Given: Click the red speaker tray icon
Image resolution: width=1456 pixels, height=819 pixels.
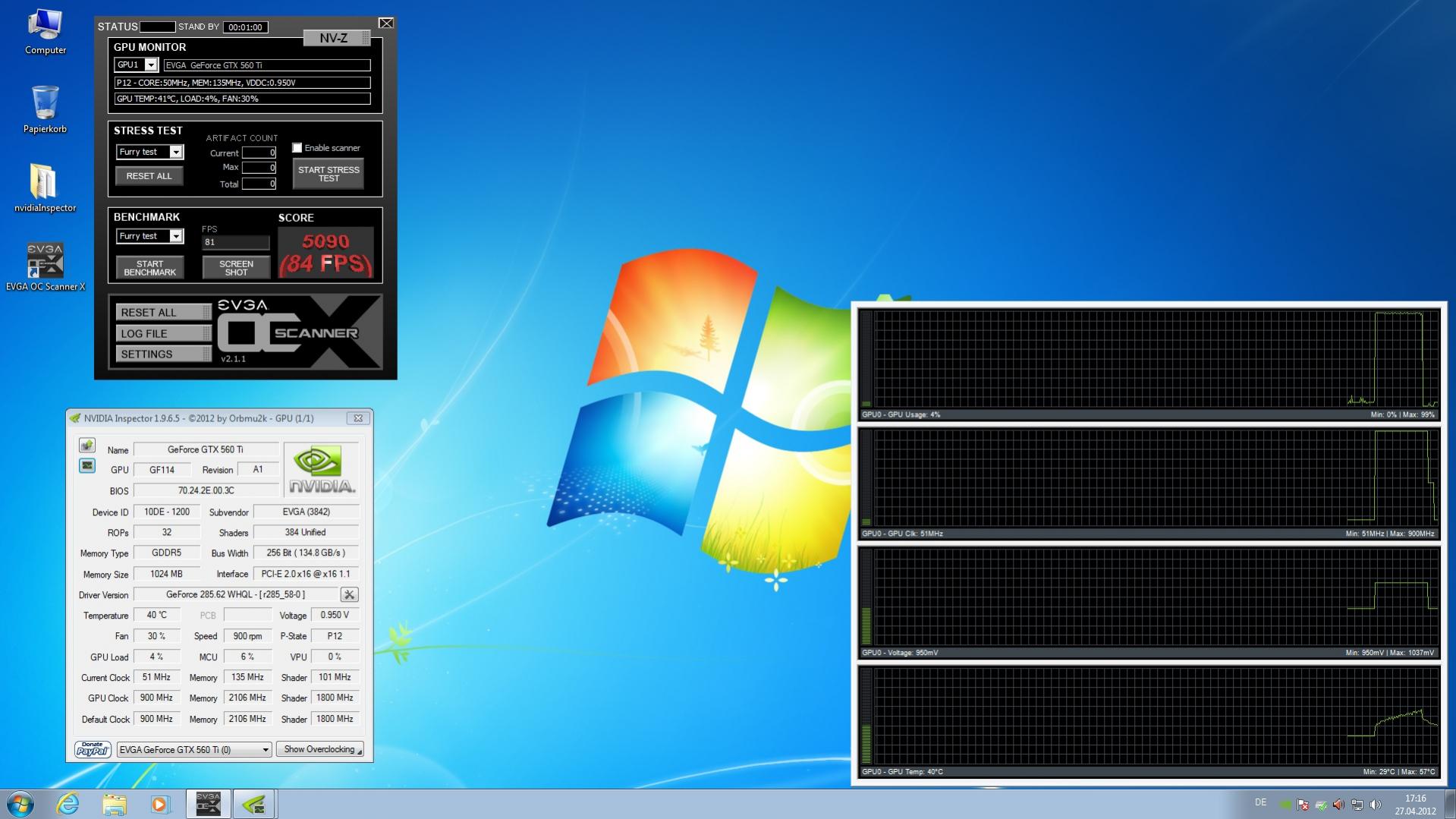Looking at the screenshot, I should point(1339,805).
